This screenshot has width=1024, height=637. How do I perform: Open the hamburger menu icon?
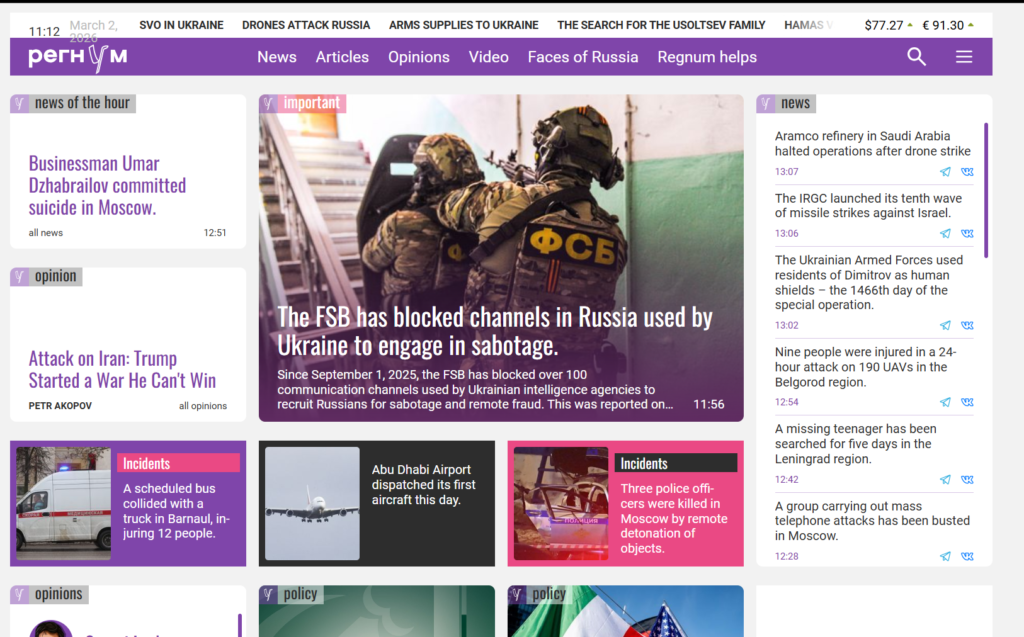[964, 57]
